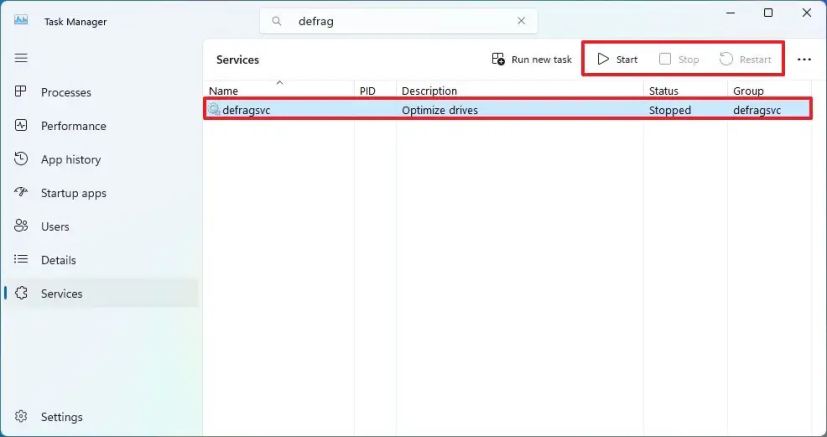Click the defragsvc group cell

tap(757, 110)
